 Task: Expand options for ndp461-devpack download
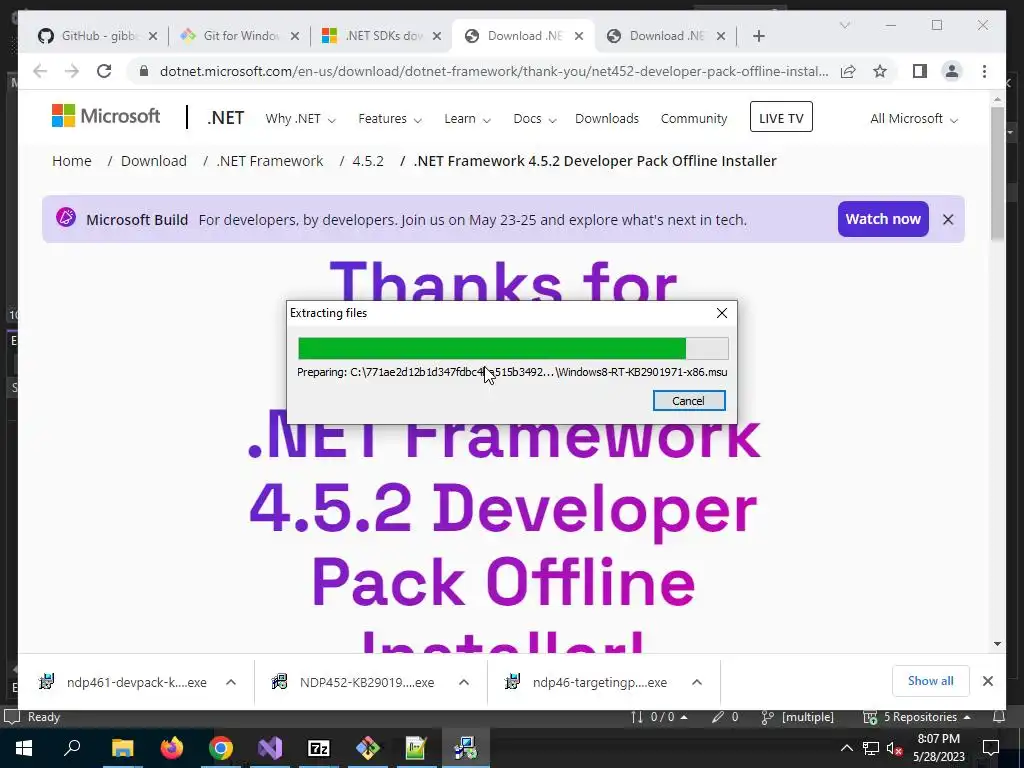(231, 682)
